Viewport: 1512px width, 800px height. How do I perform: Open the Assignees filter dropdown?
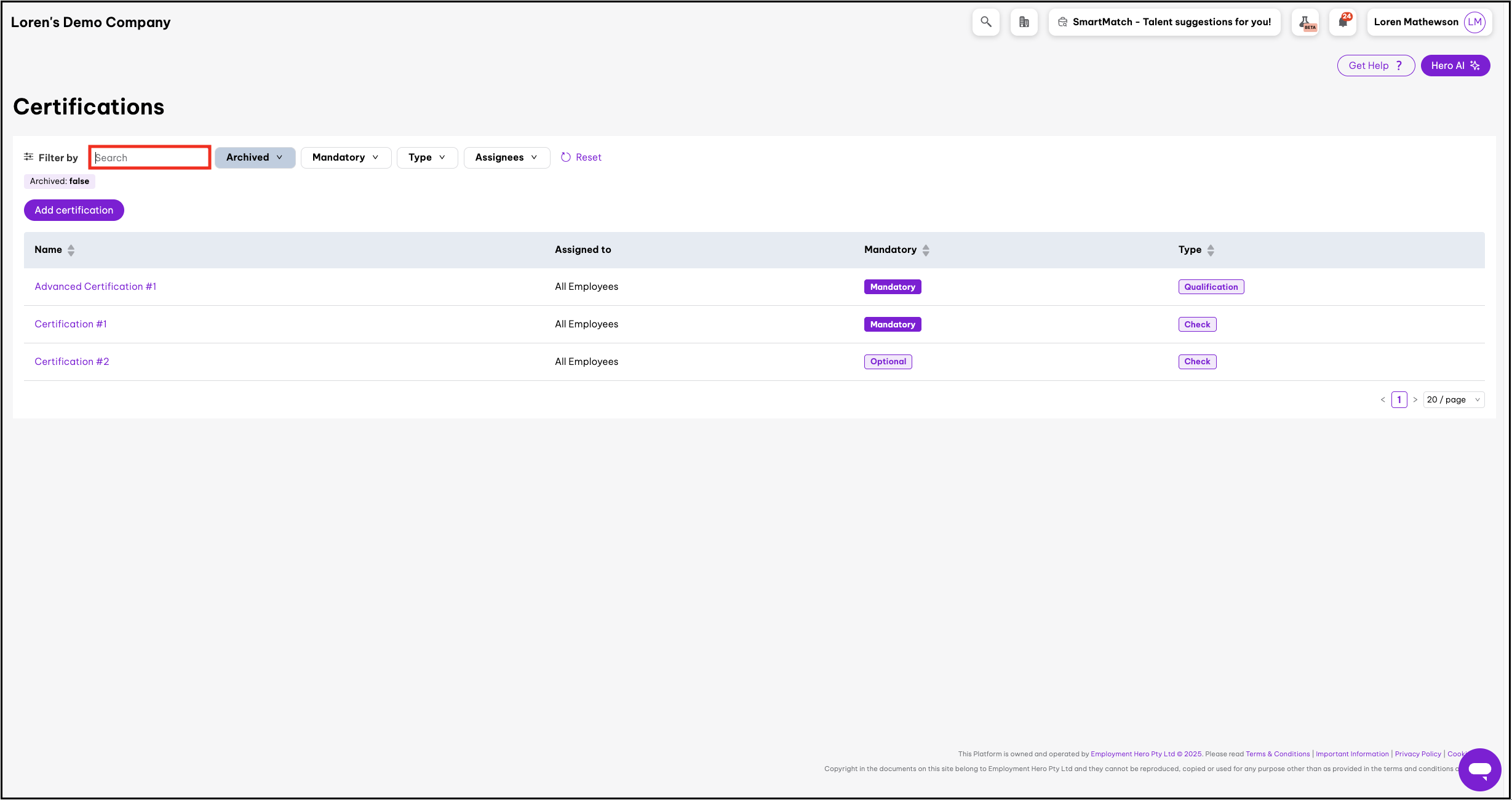506,158
